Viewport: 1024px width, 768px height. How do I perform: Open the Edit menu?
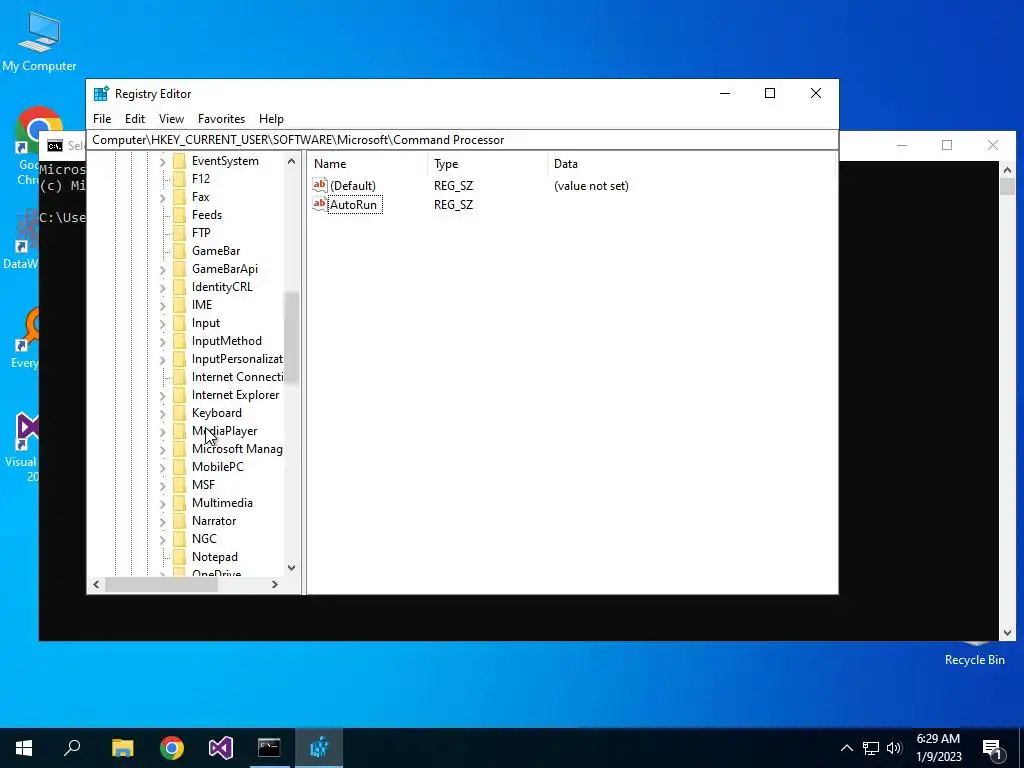coord(135,119)
